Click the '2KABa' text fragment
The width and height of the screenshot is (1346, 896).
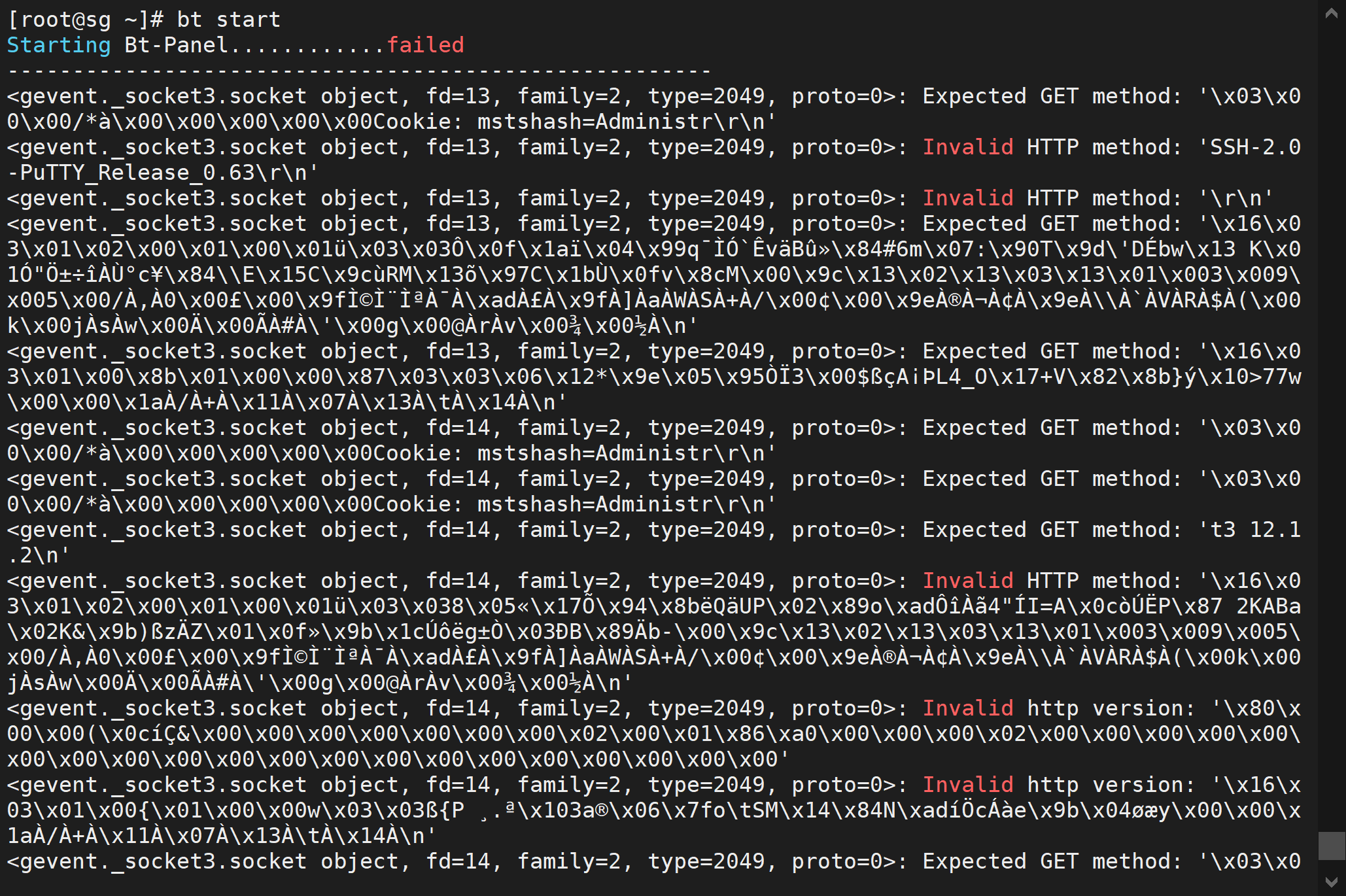1269,606
